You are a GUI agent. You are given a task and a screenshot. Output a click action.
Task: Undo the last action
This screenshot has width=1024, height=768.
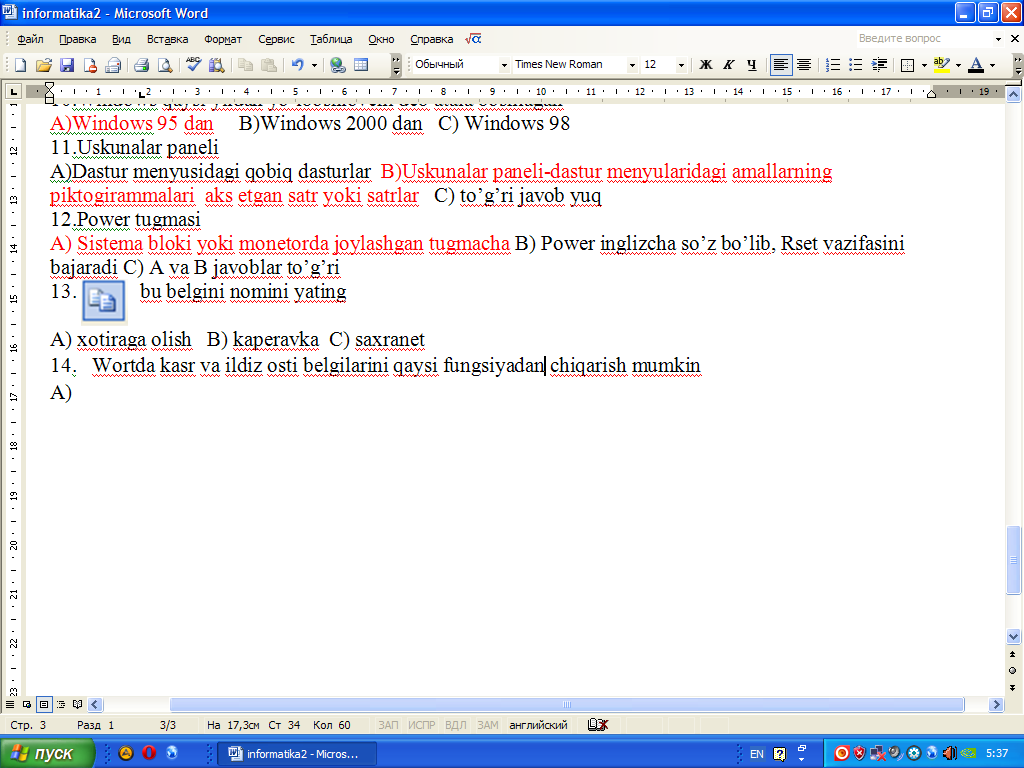click(x=298, y=65)
